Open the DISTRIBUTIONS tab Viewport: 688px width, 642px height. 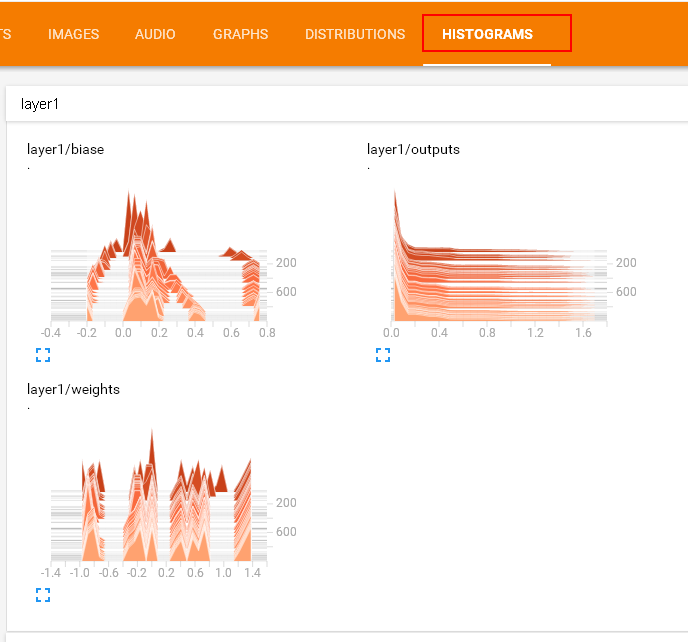coord(355,34)
